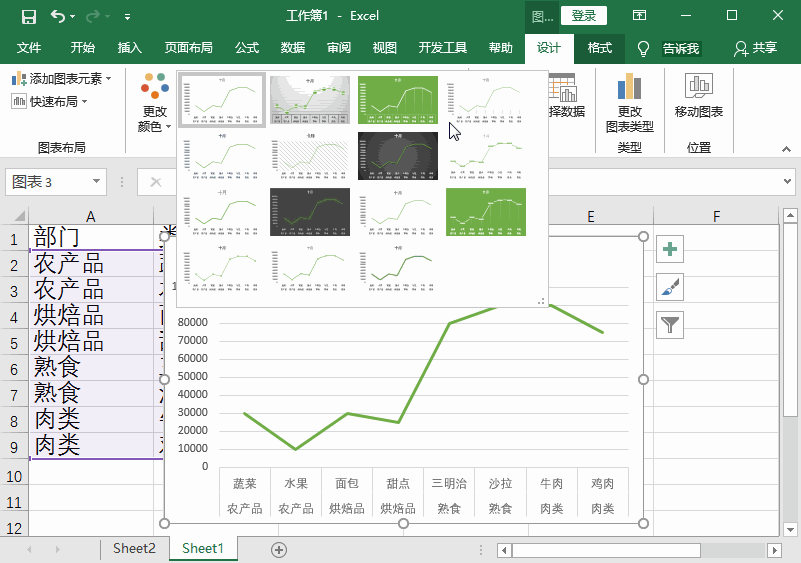The image size is (801, 563).
Task: Open the 文件 menu tab
Action: (29, 48)
